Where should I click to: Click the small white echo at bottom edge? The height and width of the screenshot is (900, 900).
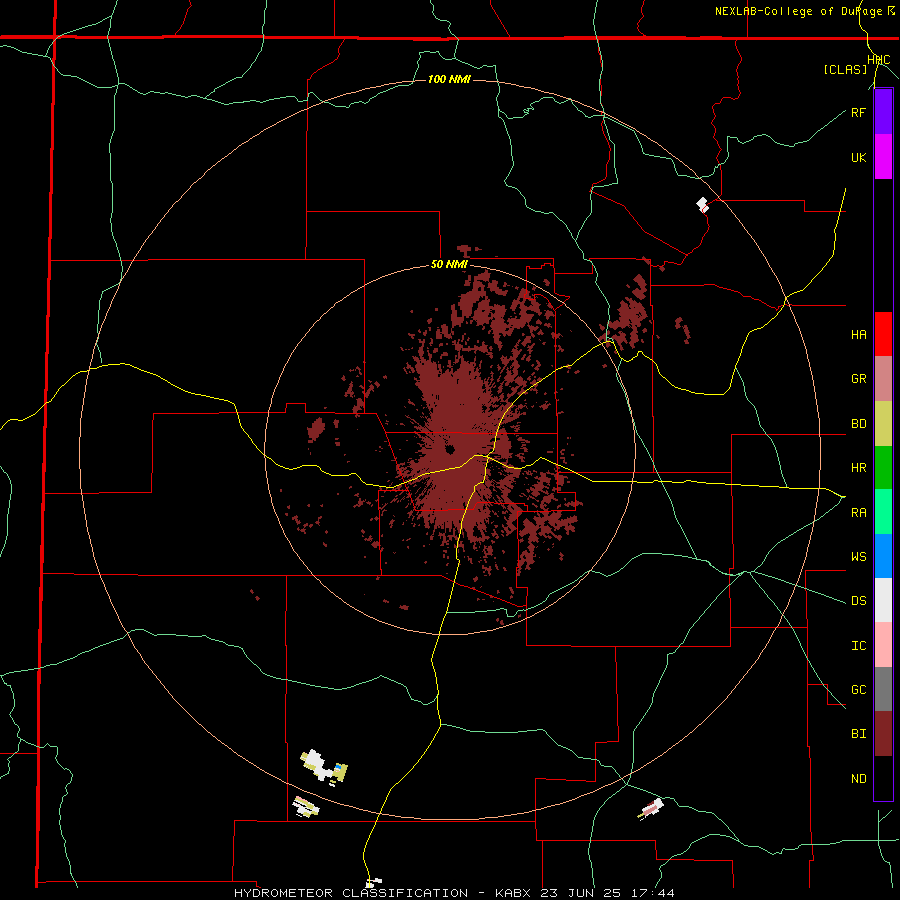(374, 882)
